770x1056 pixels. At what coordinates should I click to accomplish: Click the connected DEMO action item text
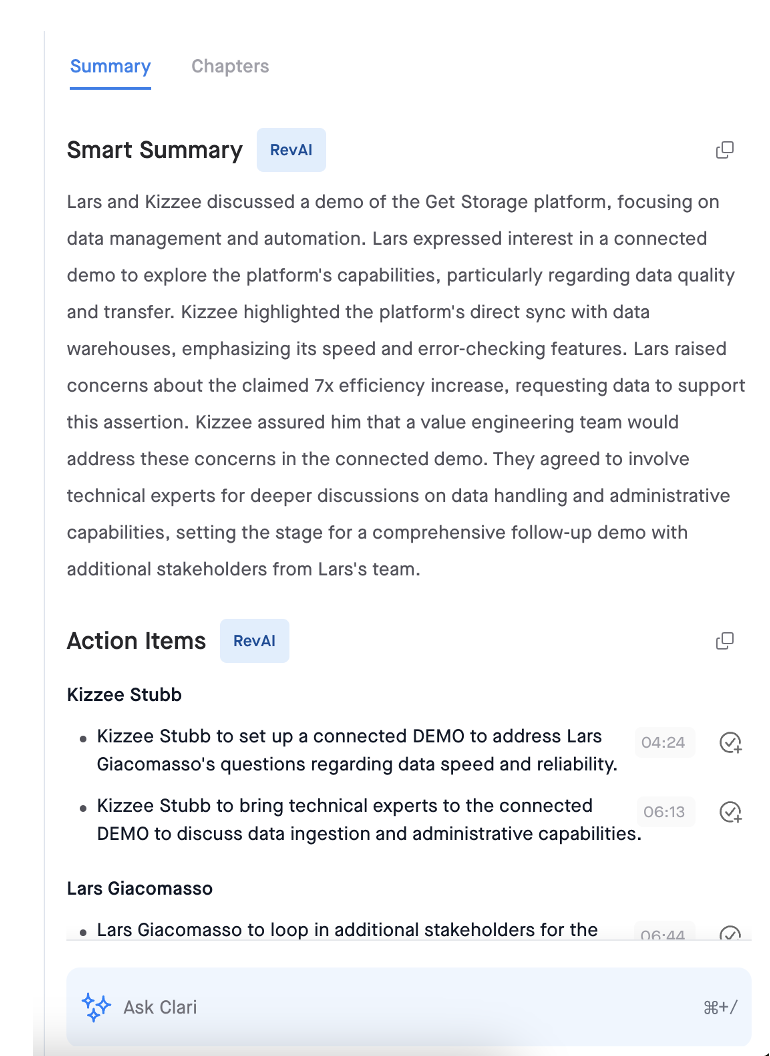(x=357, y=750)
